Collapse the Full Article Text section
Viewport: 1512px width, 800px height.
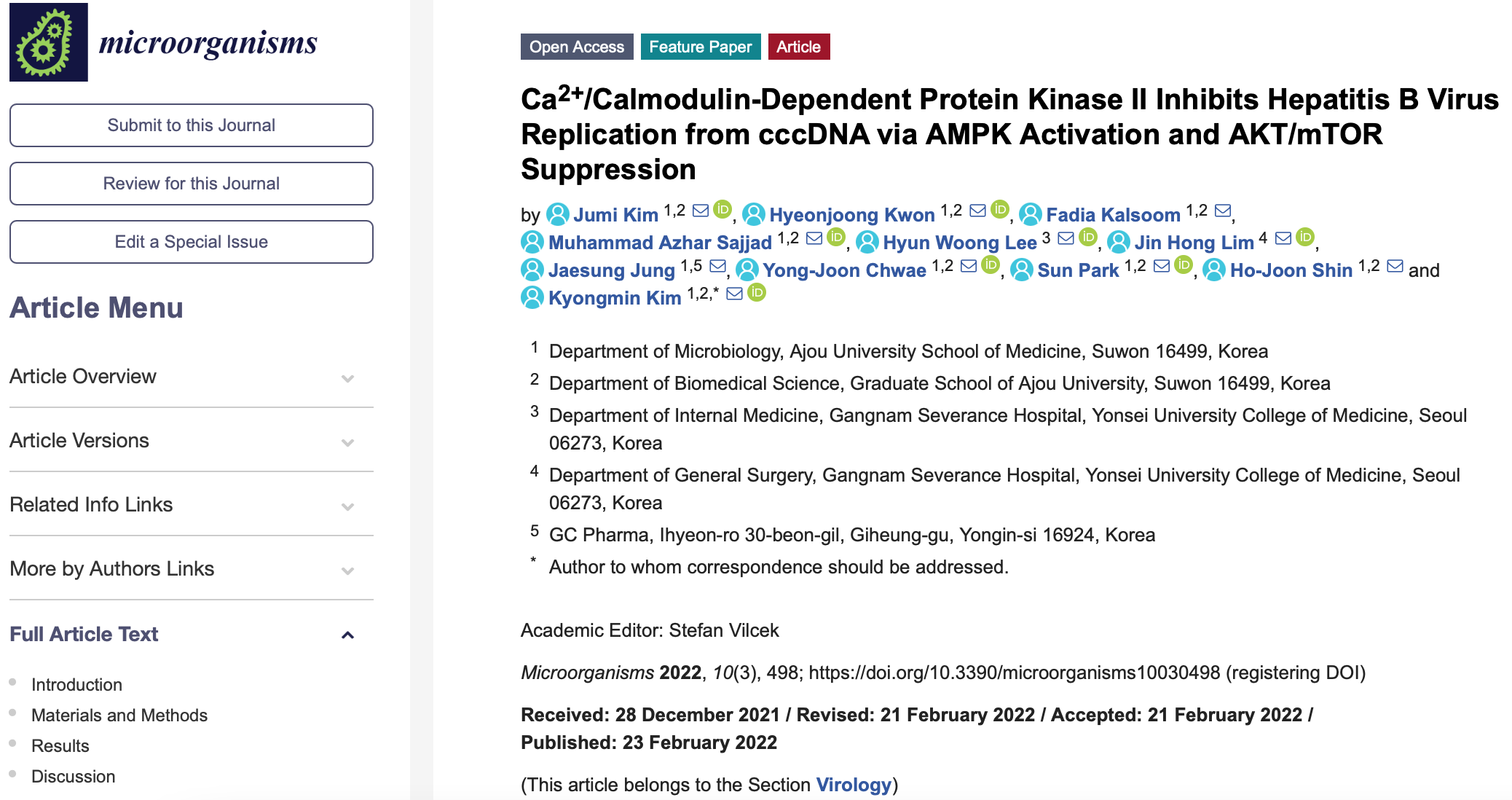tap(347, 635)
